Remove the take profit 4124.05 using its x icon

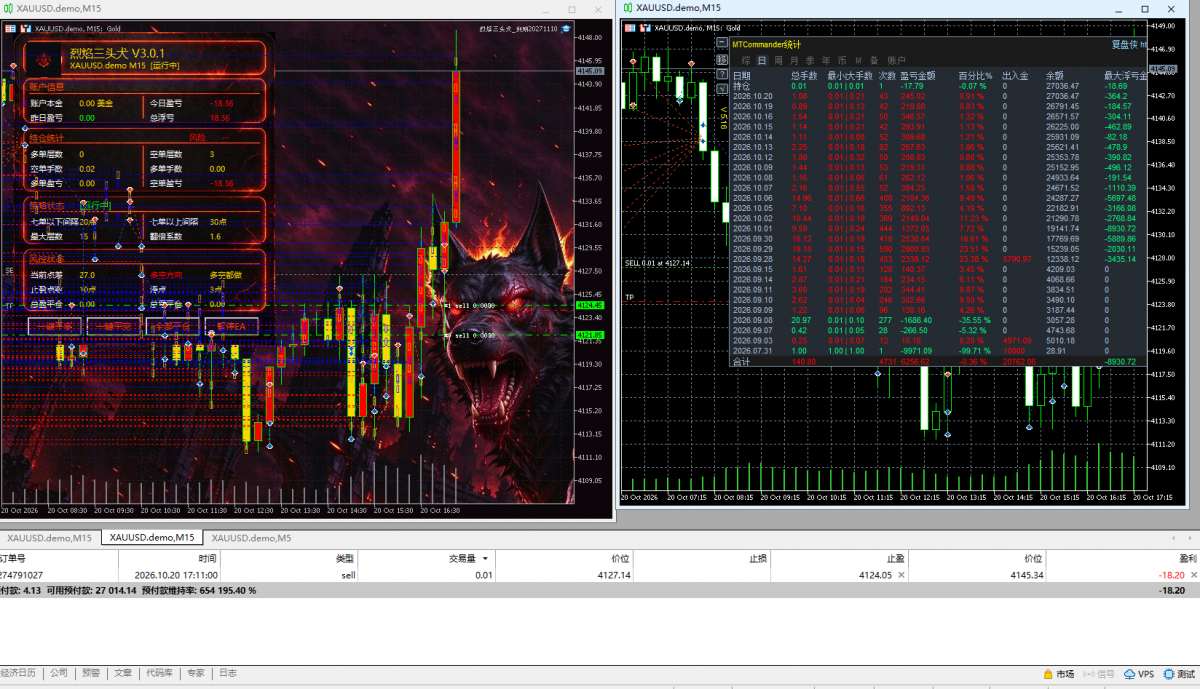coord(902,575)
